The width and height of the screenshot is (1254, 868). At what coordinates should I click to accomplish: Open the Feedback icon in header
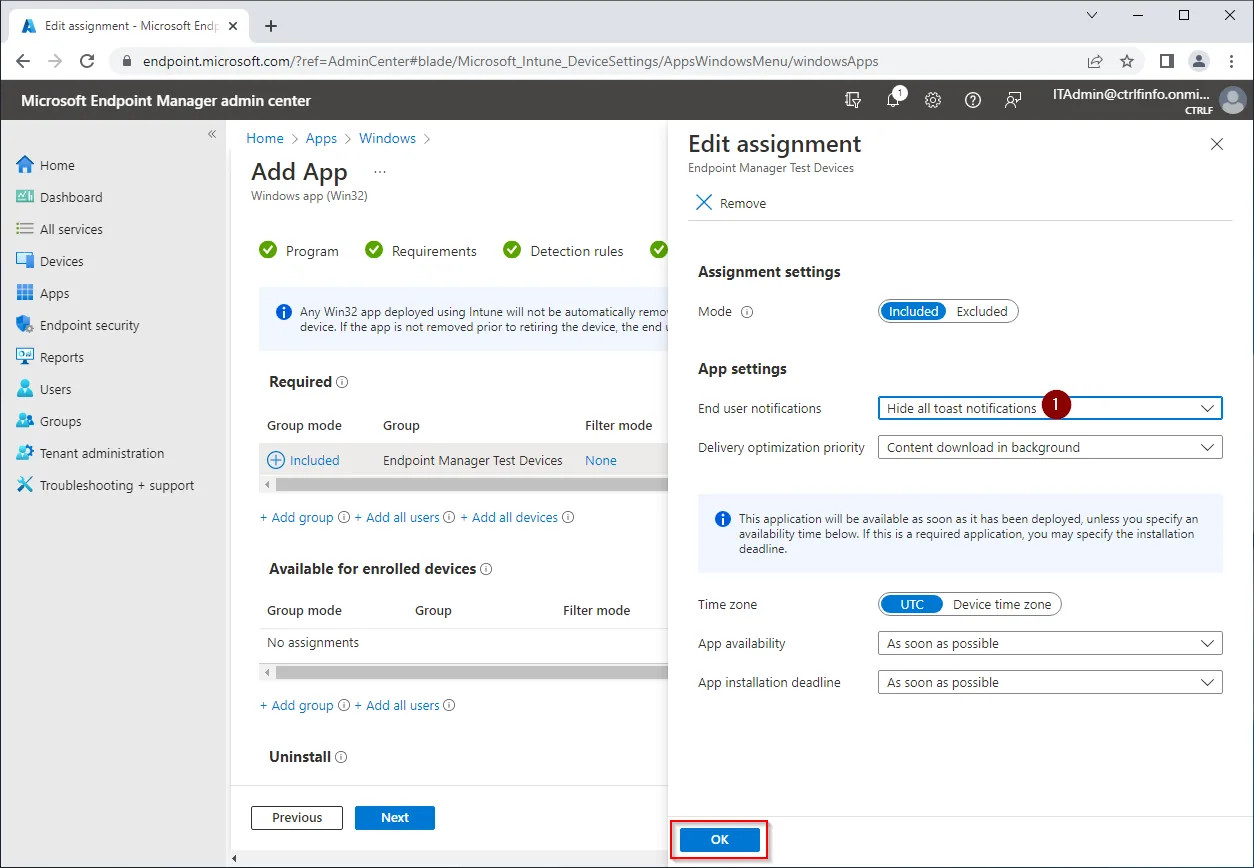tap(1013, 100)
